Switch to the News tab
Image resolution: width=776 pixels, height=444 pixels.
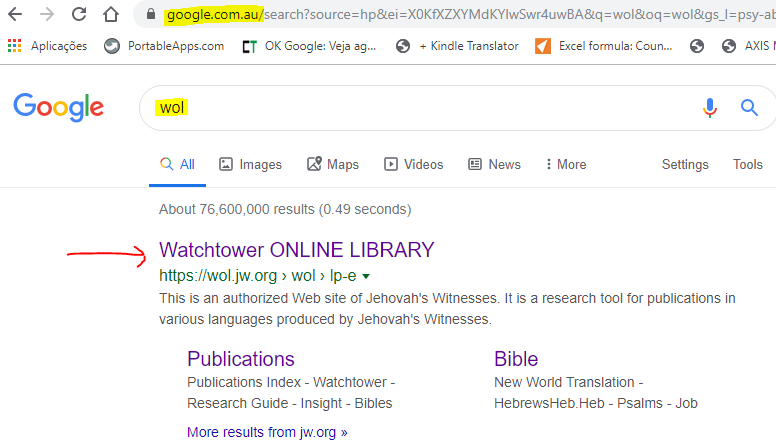click(x=494, y=164)
